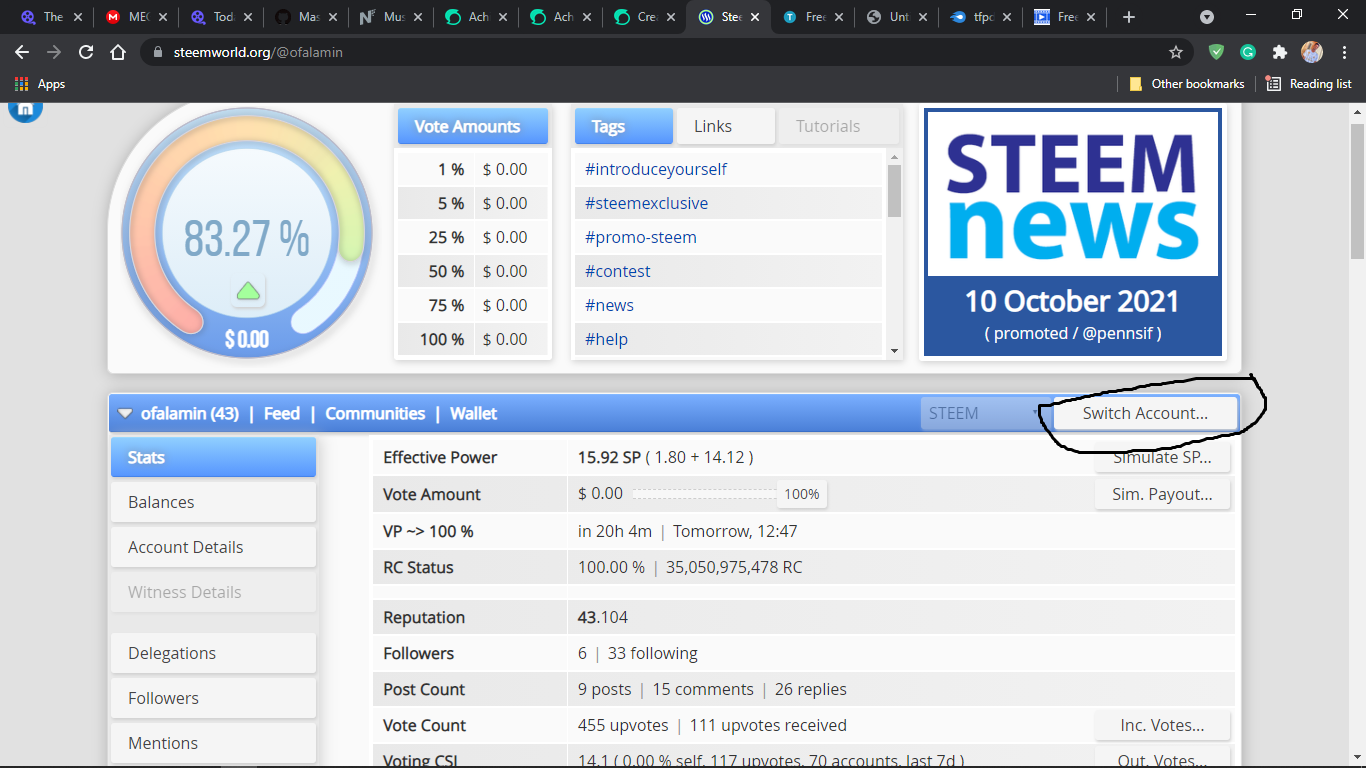The width and height of the screenshot is (1366, 768).
Task: Switch to the Gmail MEC tab
Action: click(x=137, y=17)
